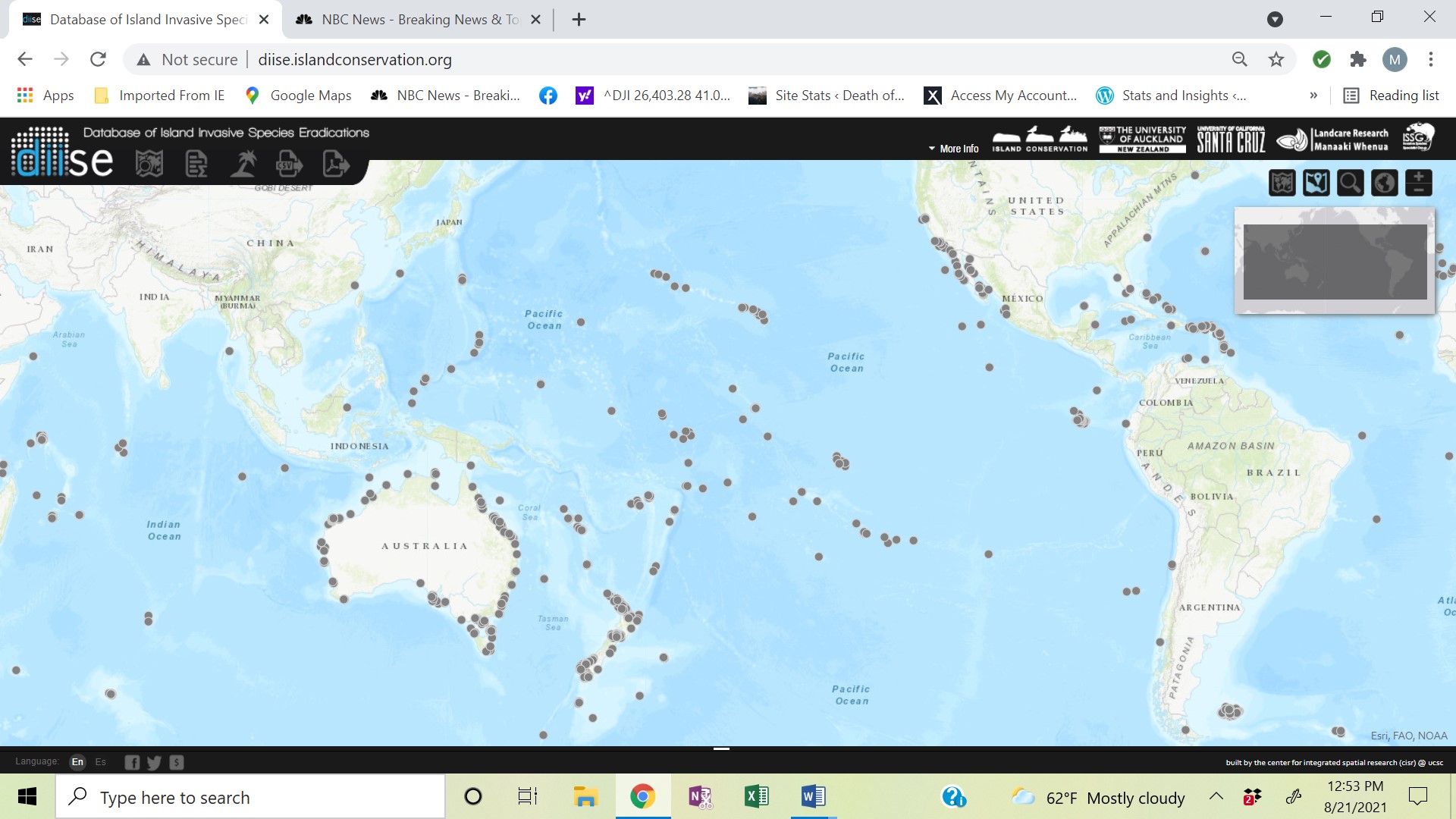Open the summary report document icon

196,163
